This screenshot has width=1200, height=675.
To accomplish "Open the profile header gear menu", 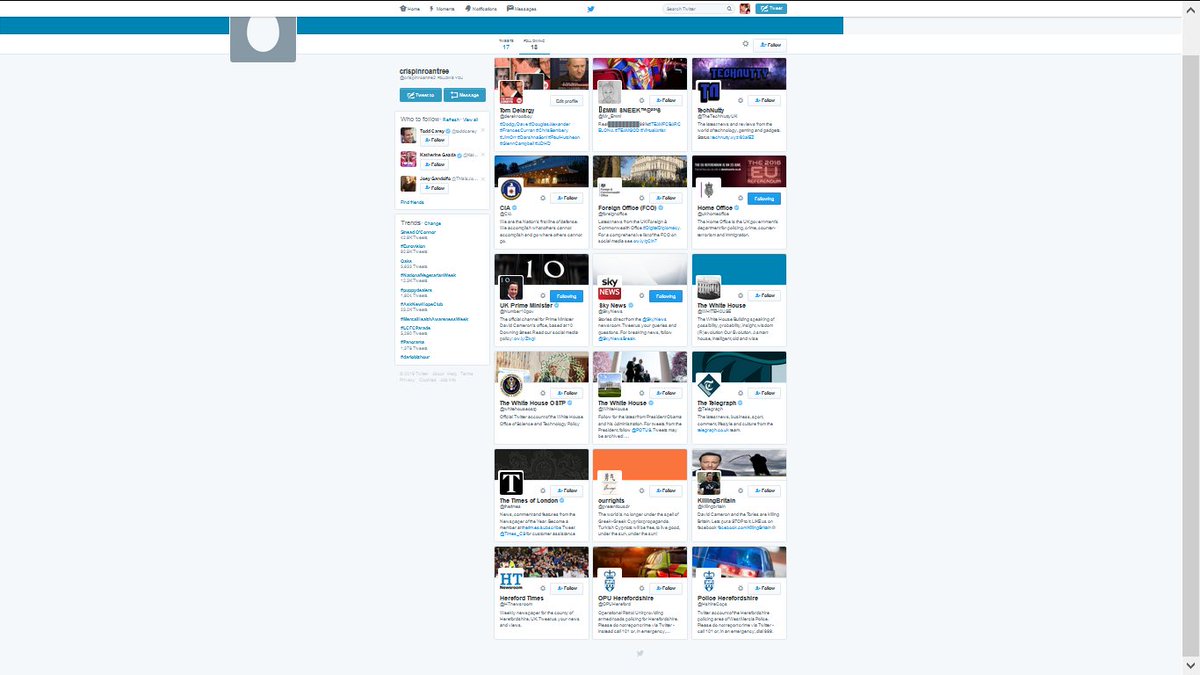I will [745, 44].
